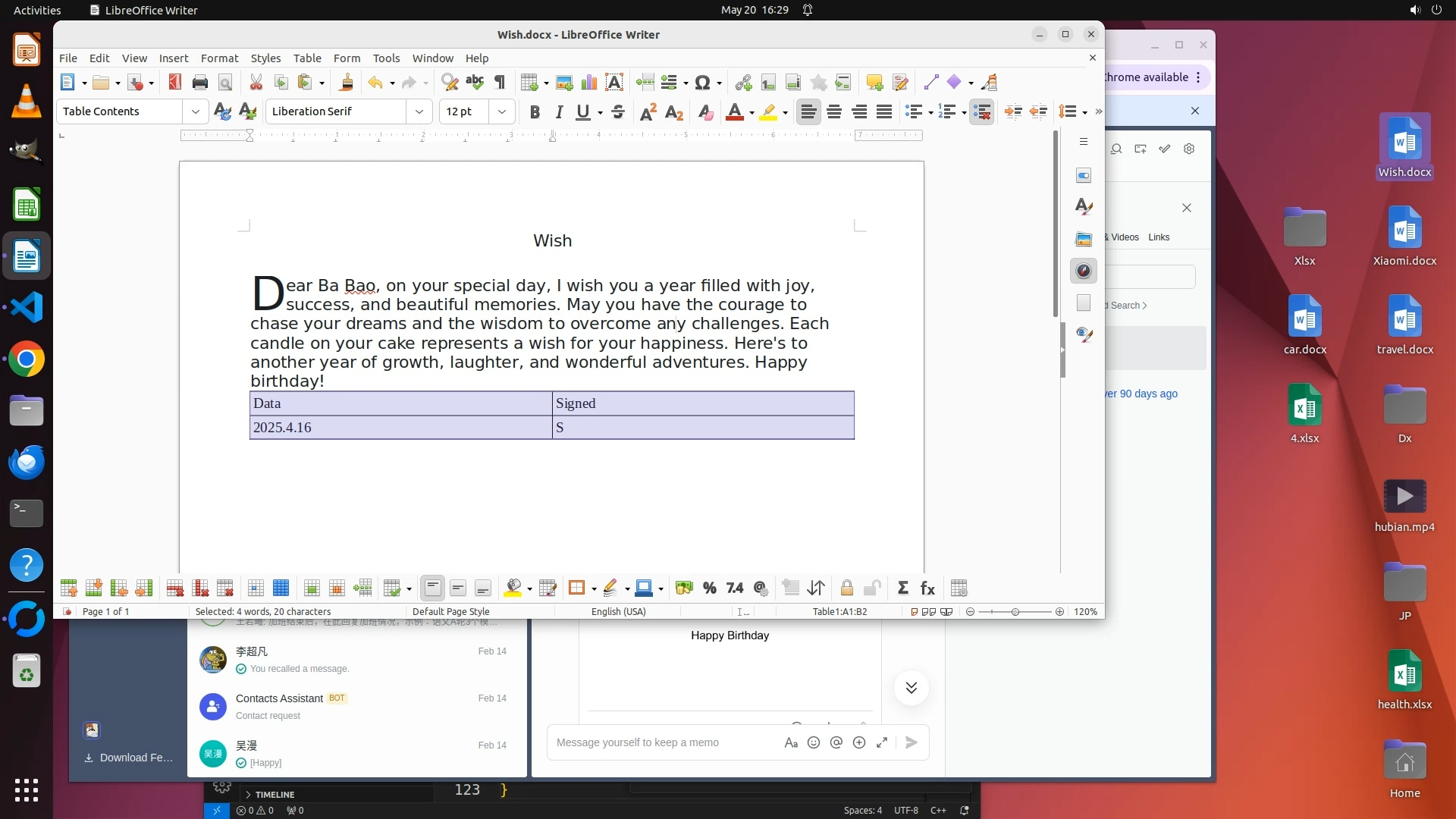Screen dimensions: 1456x819
Task: Enable justified paragraph alignment
Action: [x=884, y=112]
